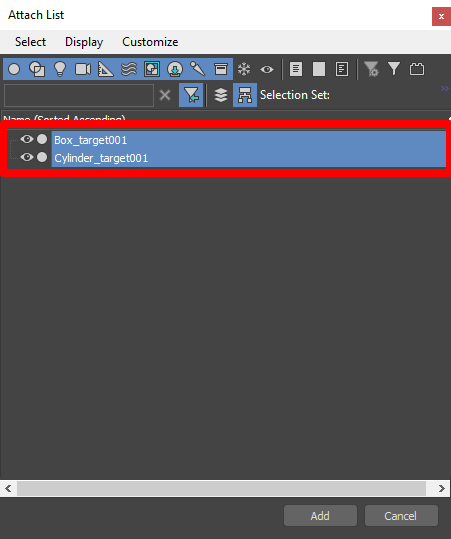Open the Display menu
Viewport: 451px width, 539px height.
[84, 42]
